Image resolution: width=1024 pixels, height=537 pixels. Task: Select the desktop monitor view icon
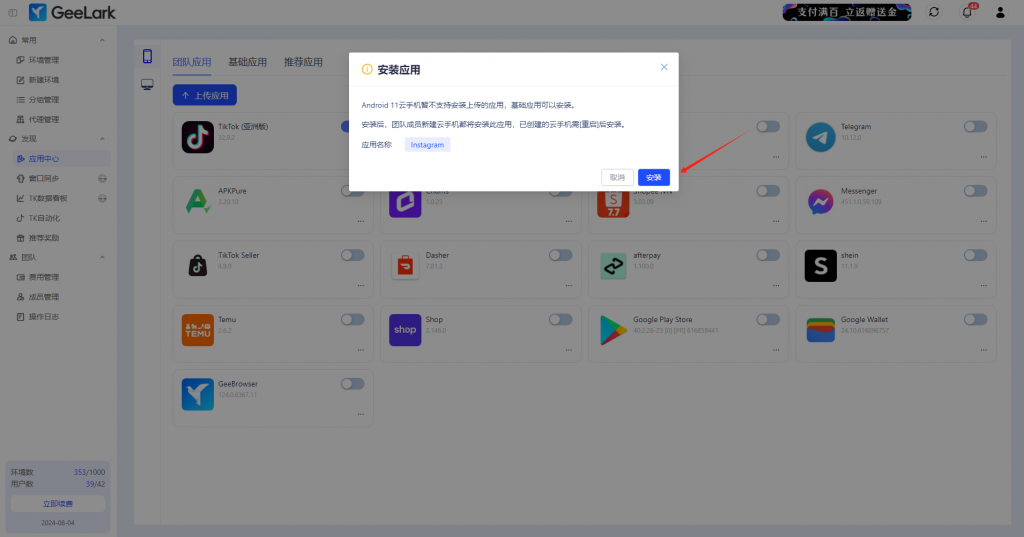(x=147, y=85)
